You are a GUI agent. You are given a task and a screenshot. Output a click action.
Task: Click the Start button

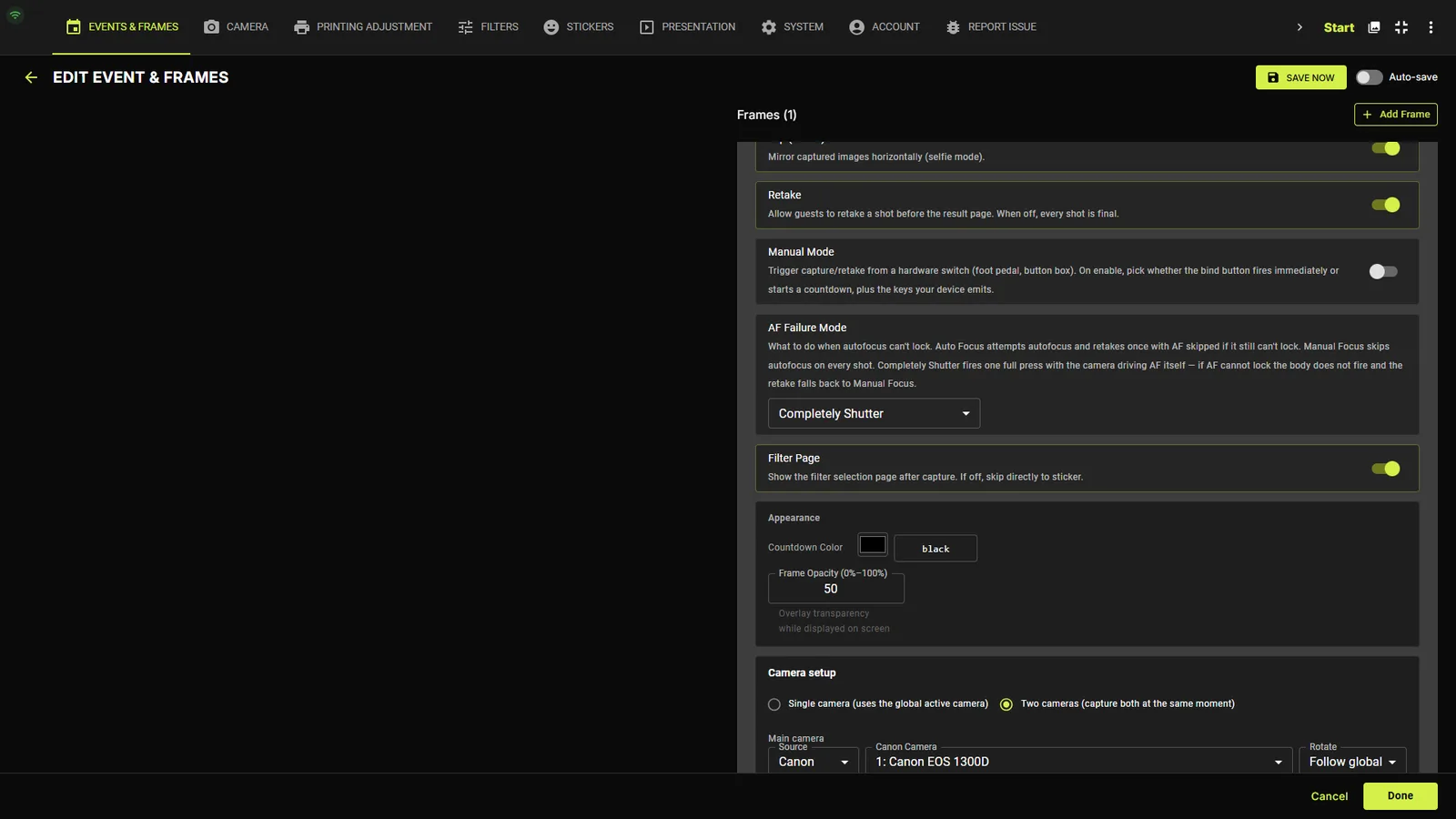pos(1339,27)
